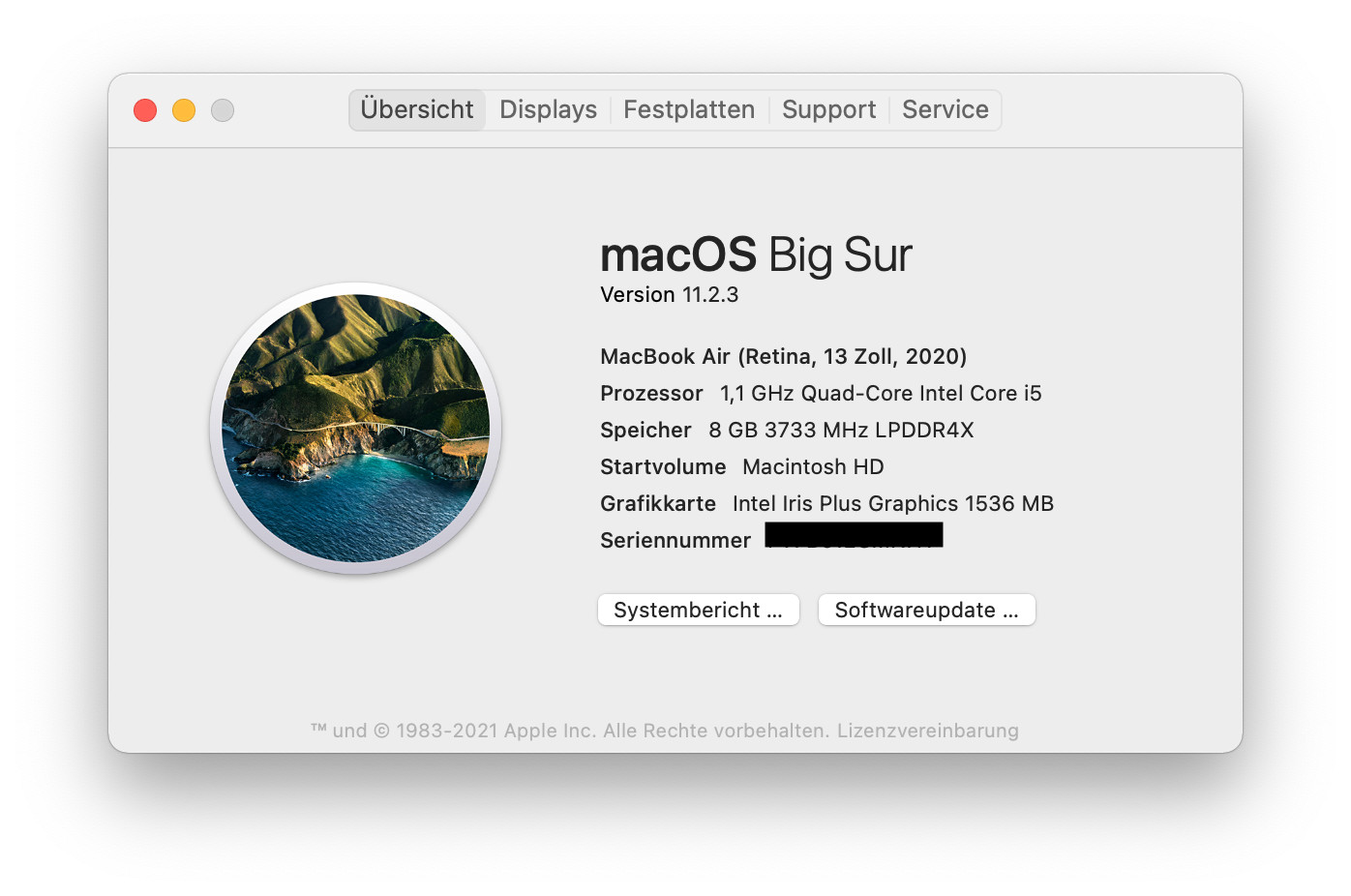
Task: Click the Softwareupdate button
Action: click(x=927, y=610)
